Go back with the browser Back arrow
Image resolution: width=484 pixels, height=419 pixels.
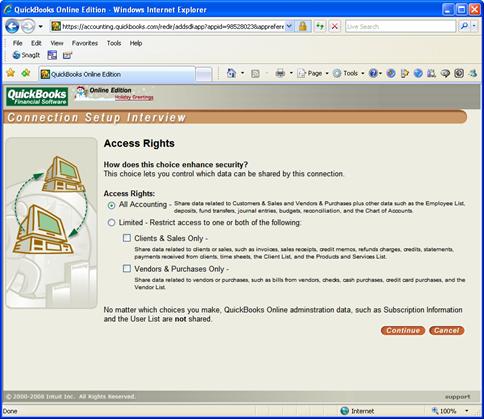coord(12,26)
